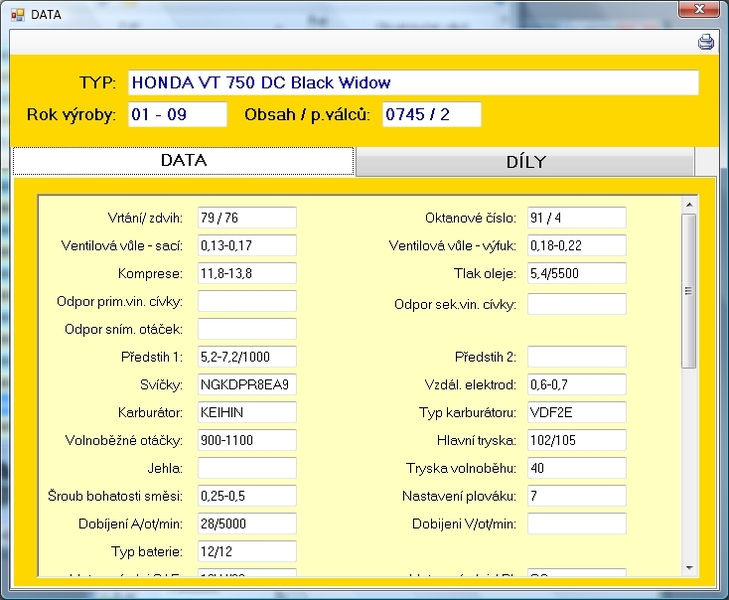
Task: Click the Vzdál. elektrod field
Action: (x=577, y=385)
